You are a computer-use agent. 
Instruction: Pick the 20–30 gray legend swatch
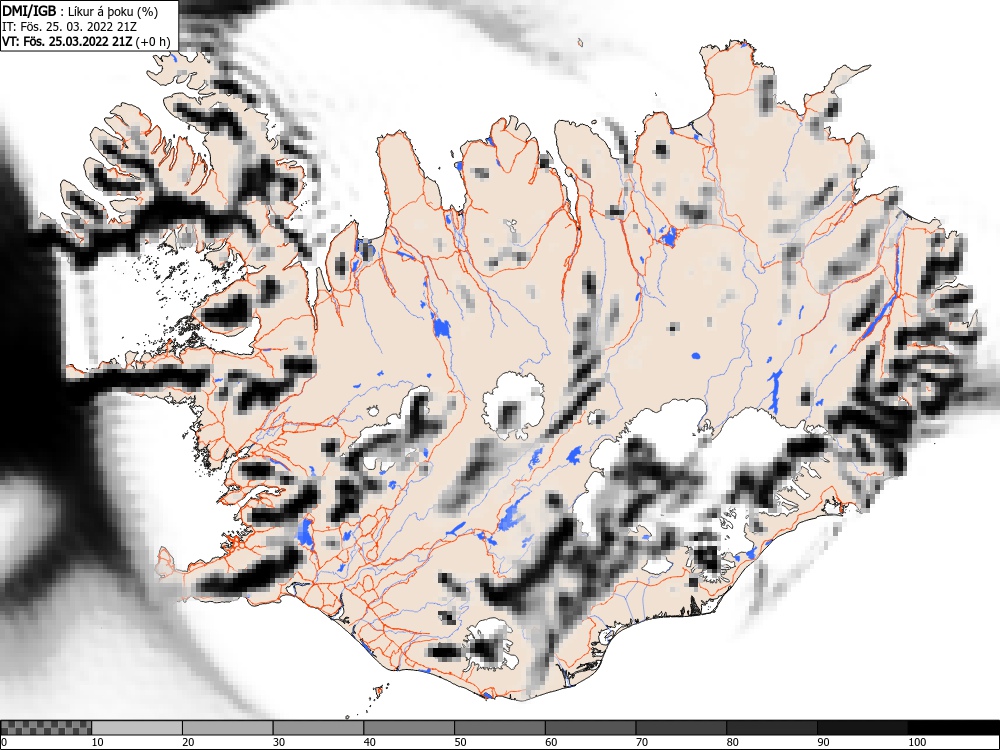coord(228,728)
